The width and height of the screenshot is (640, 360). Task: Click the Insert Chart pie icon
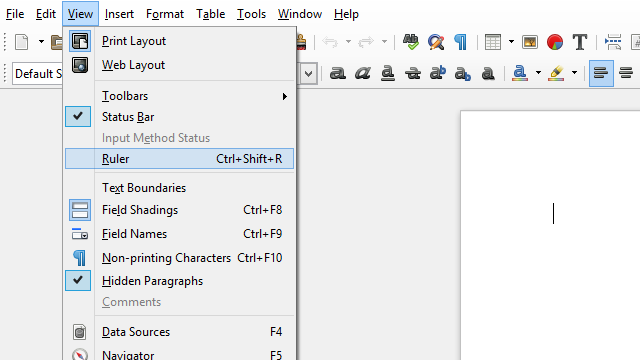555,42
